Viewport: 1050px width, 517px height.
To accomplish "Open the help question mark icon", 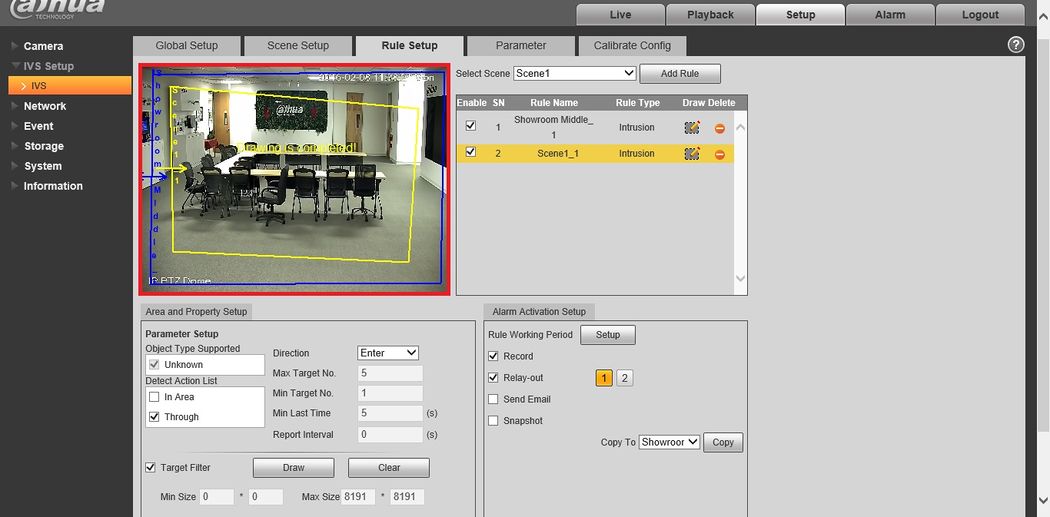I will tap(1016, 45).
